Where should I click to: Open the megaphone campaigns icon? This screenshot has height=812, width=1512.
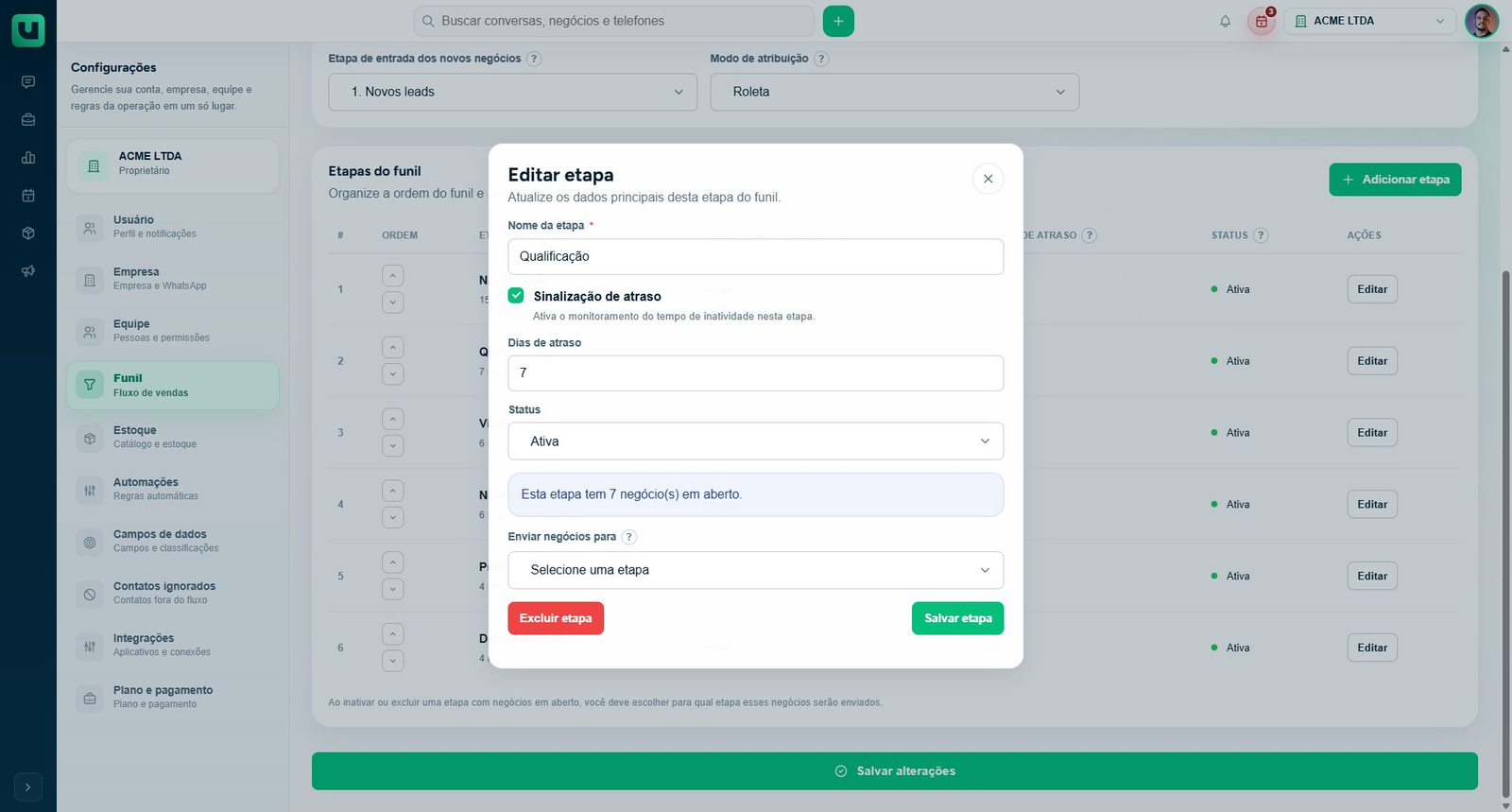pos(28,271)
